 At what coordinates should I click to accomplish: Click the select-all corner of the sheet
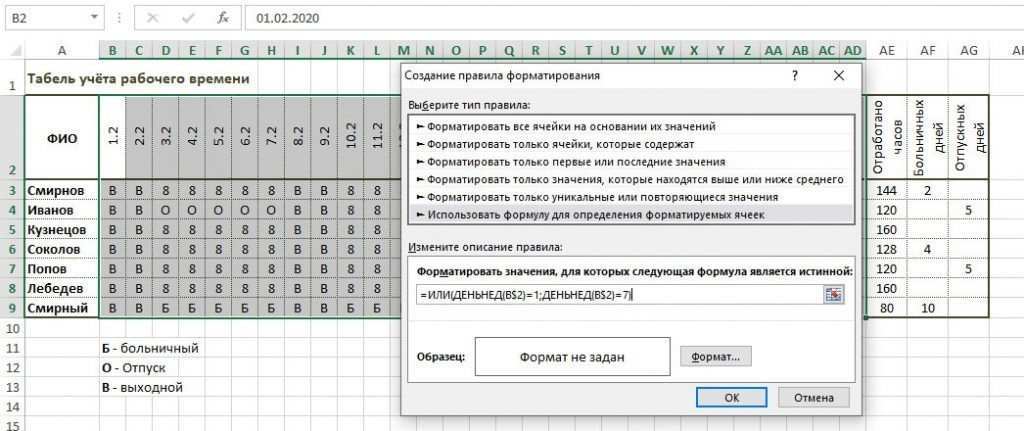tap(12, 51)
